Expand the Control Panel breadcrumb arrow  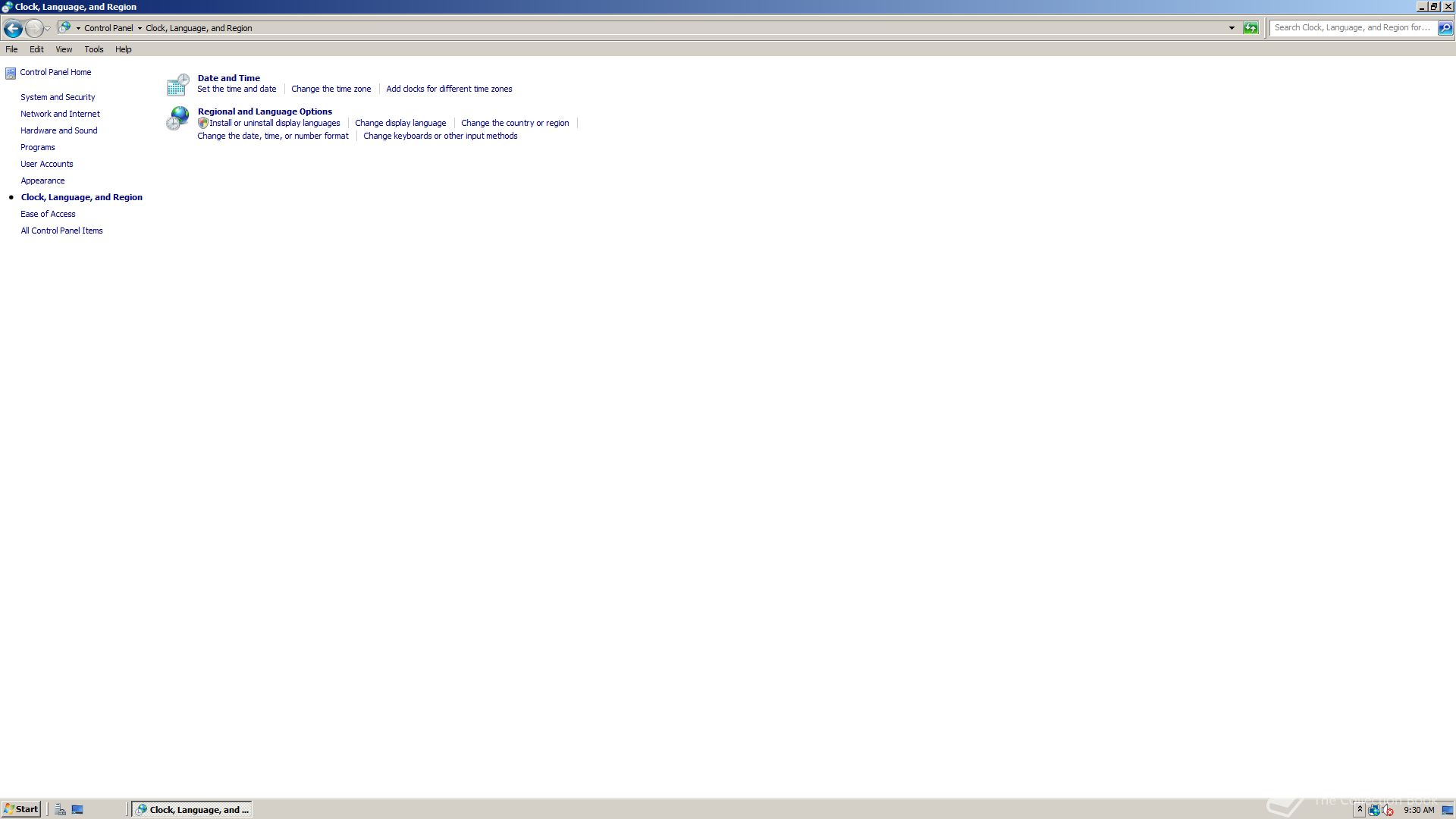pyautogui.click(x=140, y=28)
